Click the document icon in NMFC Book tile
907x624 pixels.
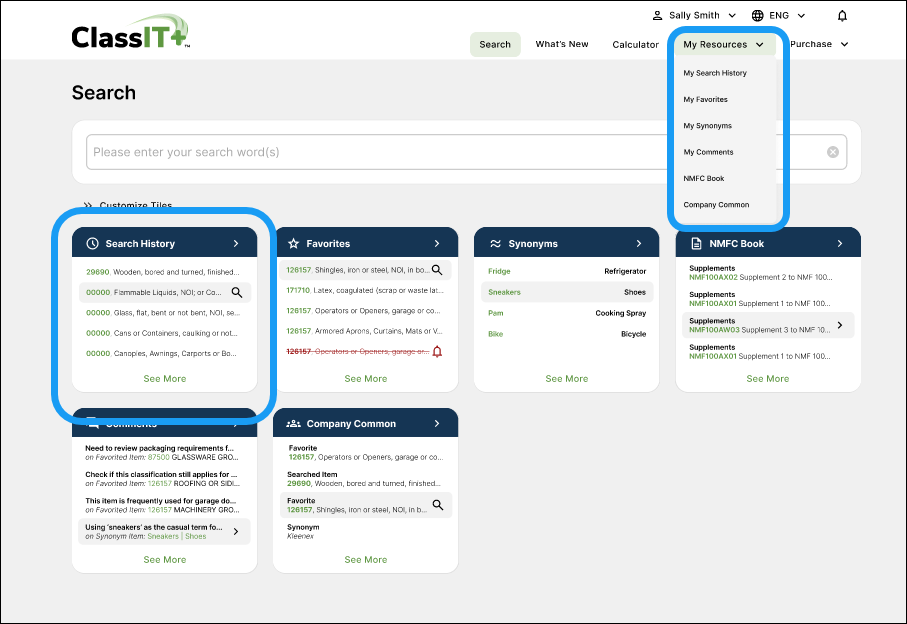pos(696,243)
